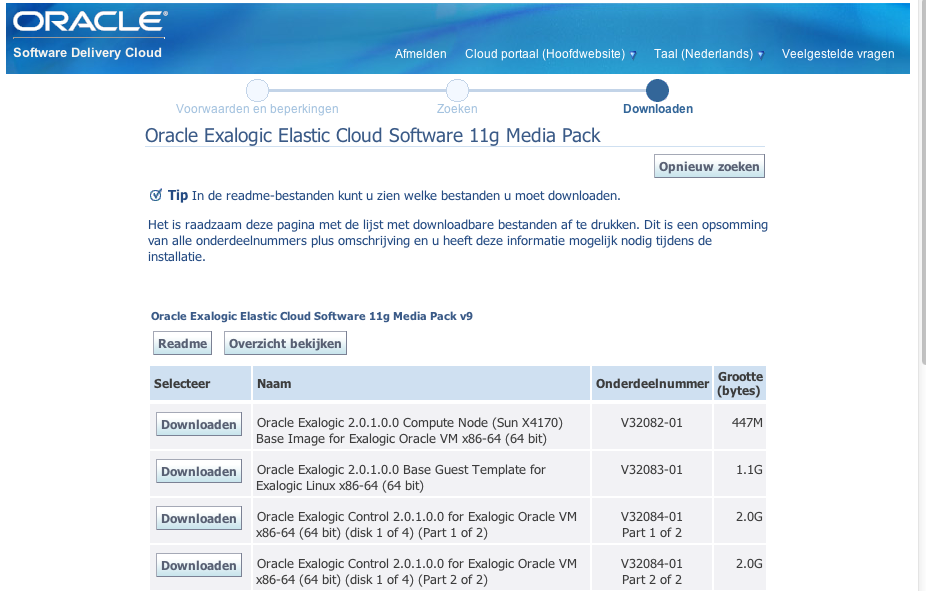The height and width of the screenshot is (591, 926).
Task: Open Cloud portaal (Hoofdwebsite) dropdown arrow
Action: [x=633, y=55]
